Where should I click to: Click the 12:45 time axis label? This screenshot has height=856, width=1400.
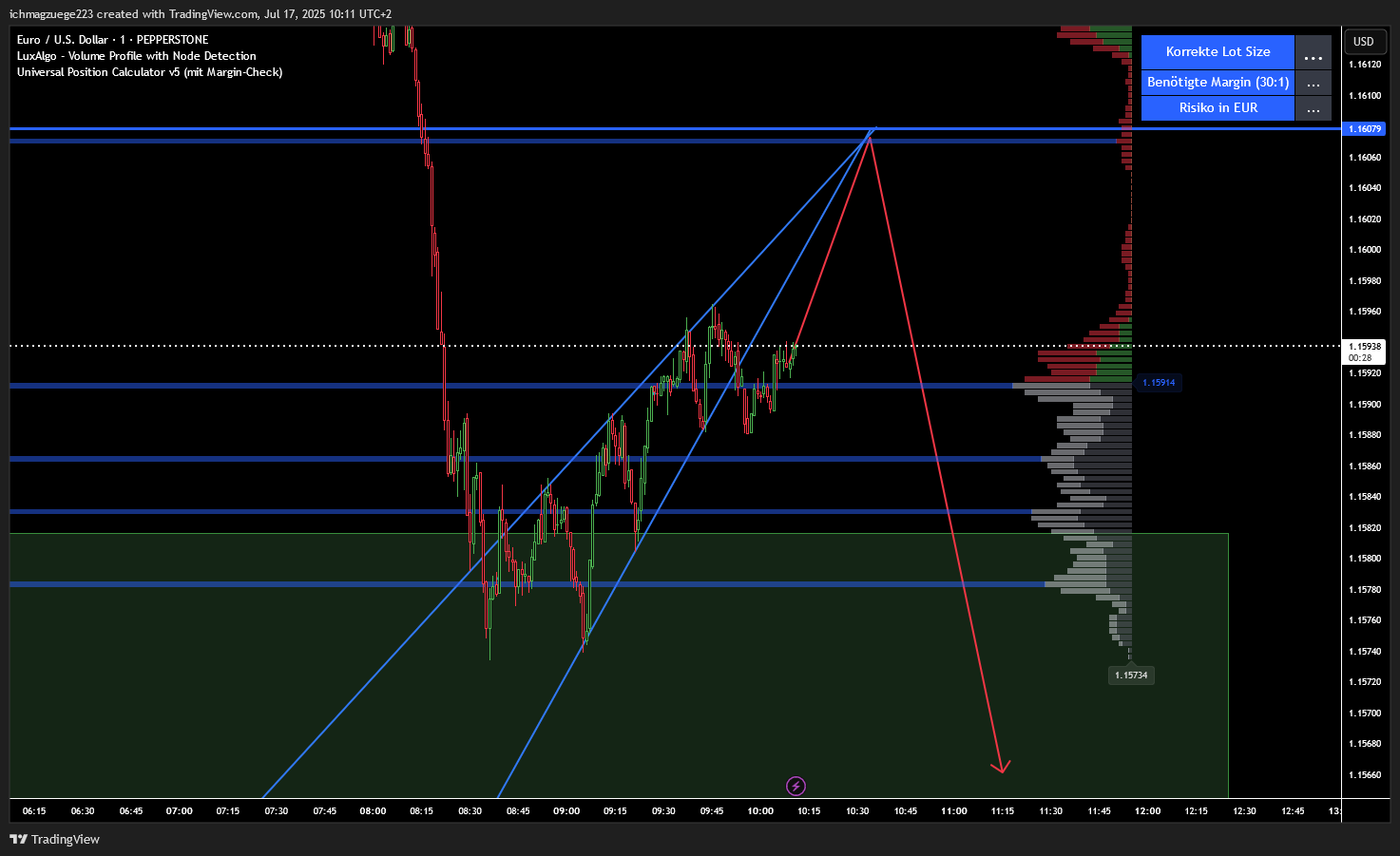tap(1293, 811)
